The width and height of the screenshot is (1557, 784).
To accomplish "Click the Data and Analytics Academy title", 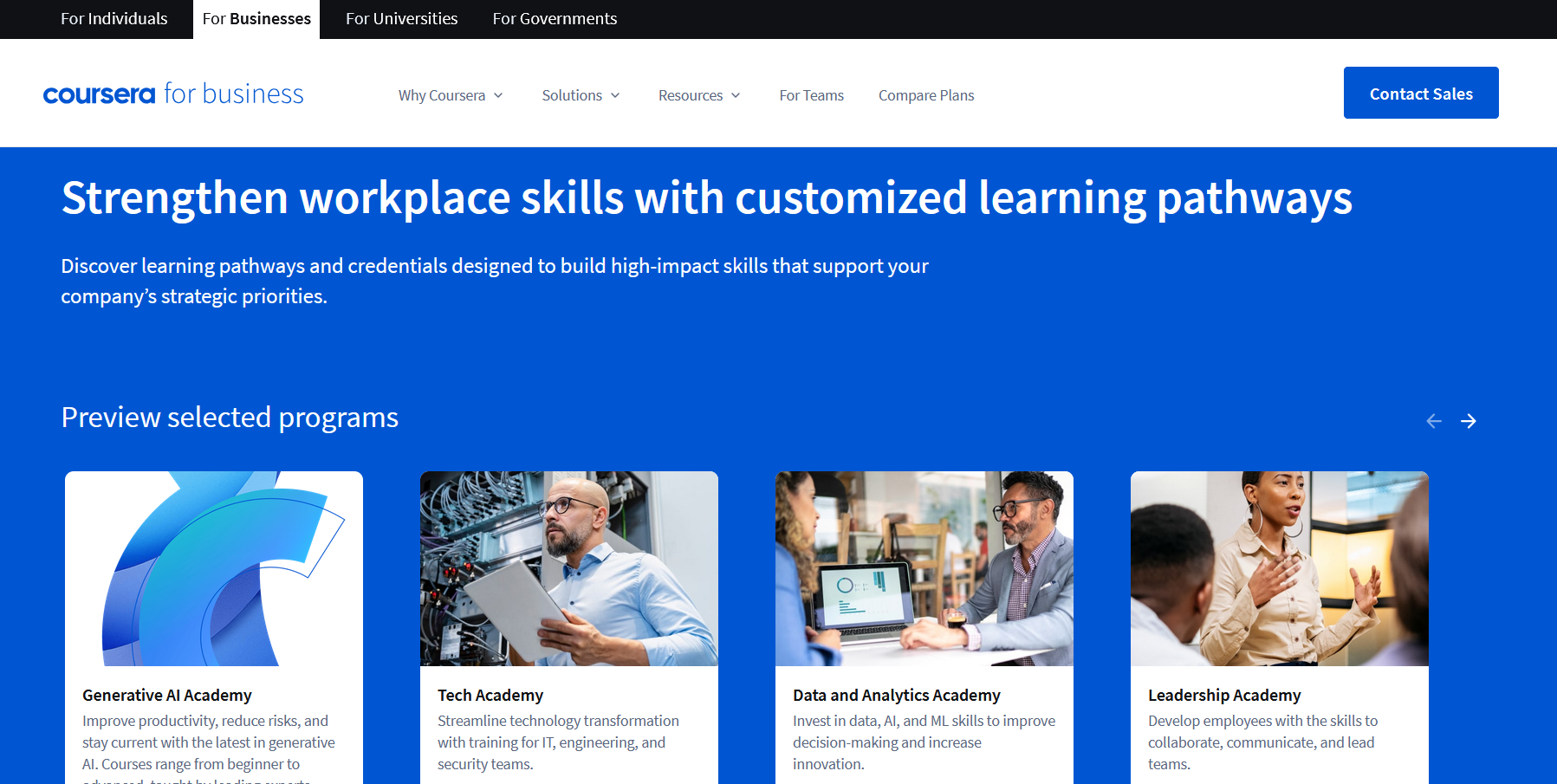I will [x=897, y=696].
